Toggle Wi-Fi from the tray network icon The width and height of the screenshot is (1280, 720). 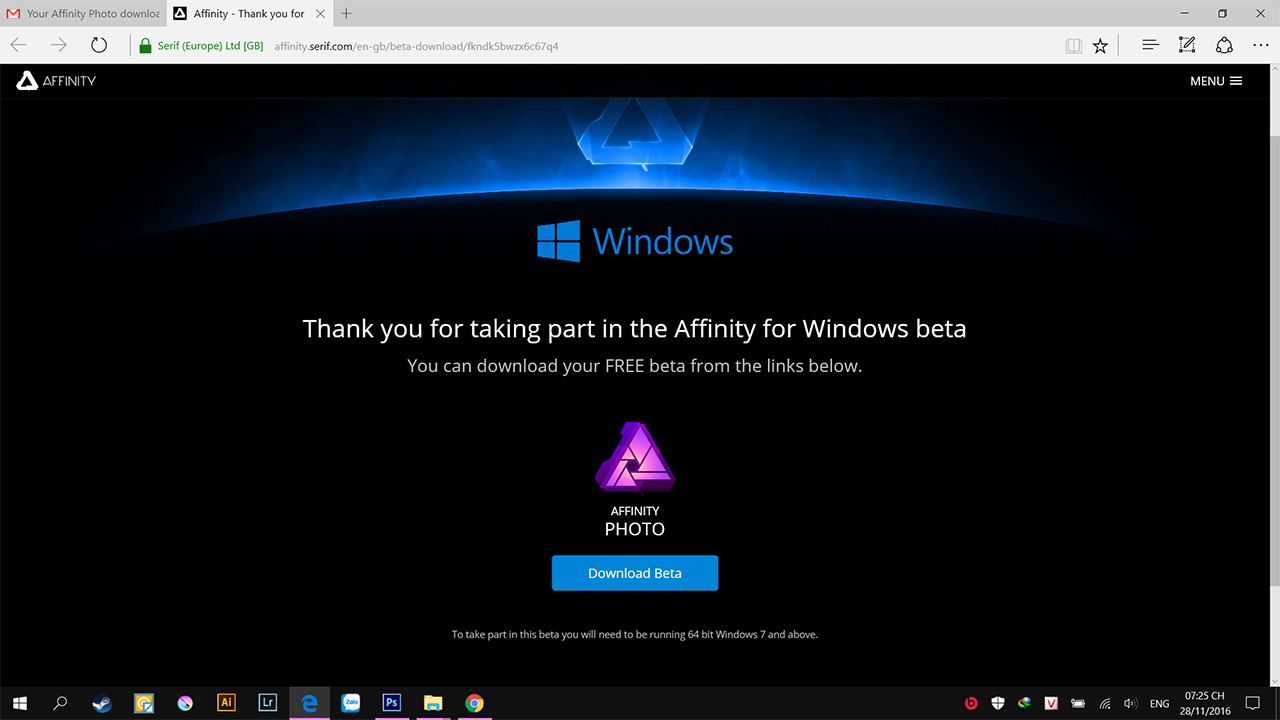point(1104,703)
